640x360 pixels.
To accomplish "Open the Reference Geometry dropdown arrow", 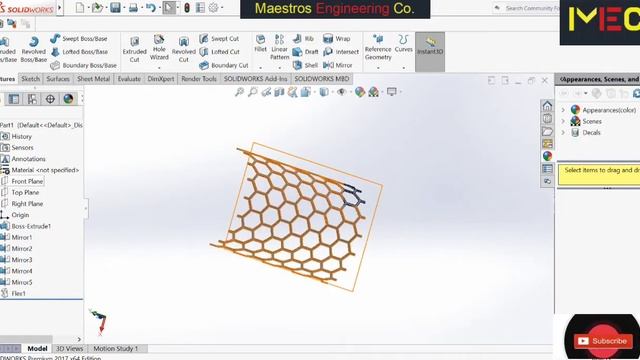I will click(x=378, y=68).
